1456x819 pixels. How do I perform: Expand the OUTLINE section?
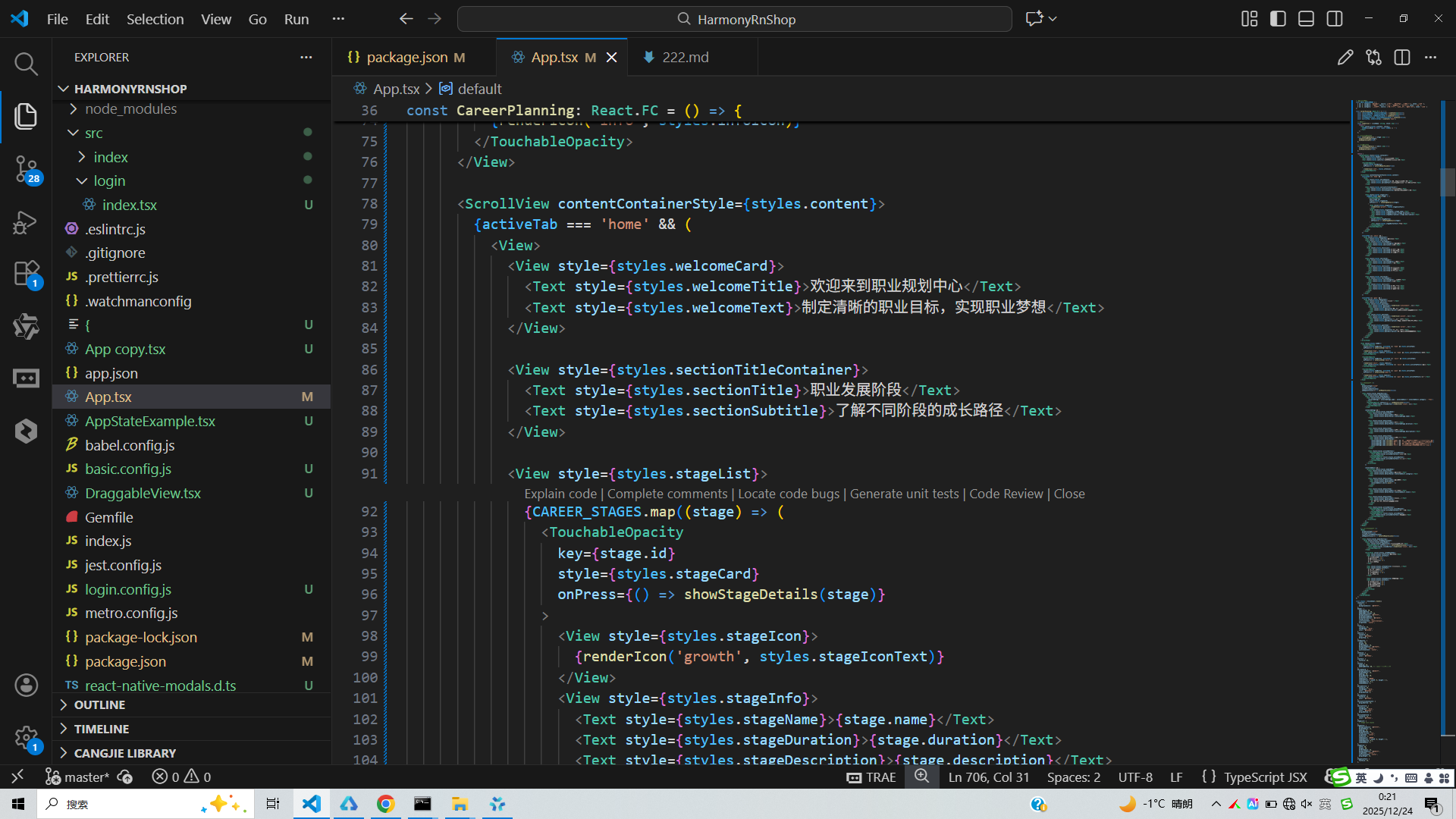pos(99,704)
